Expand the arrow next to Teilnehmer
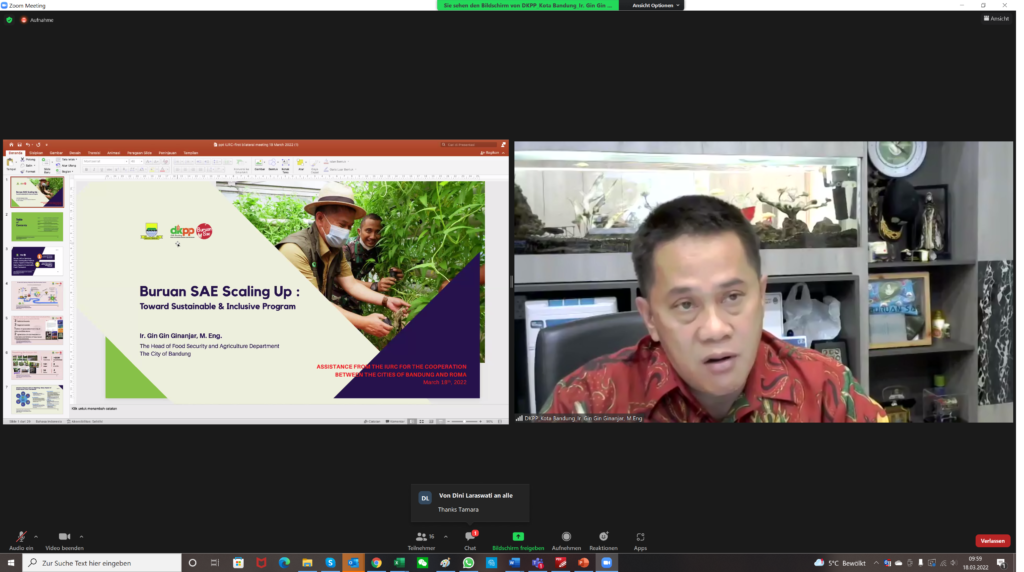 tap(446, 536)
